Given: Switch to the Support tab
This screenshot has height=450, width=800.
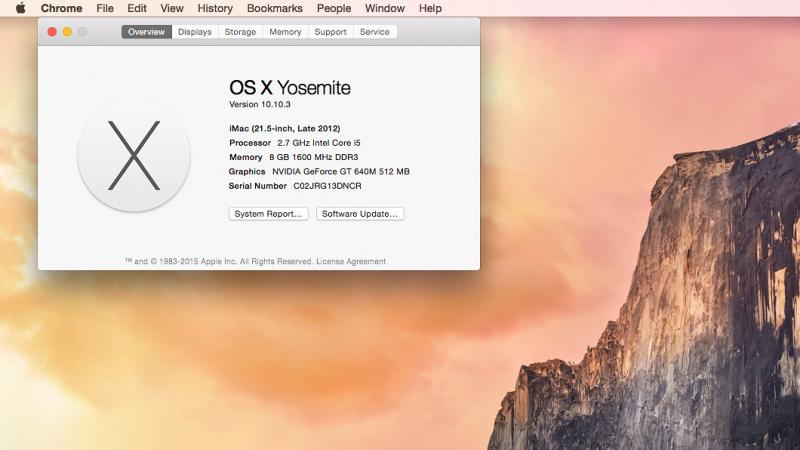Looking at the screenshot, I should point(331,32).
